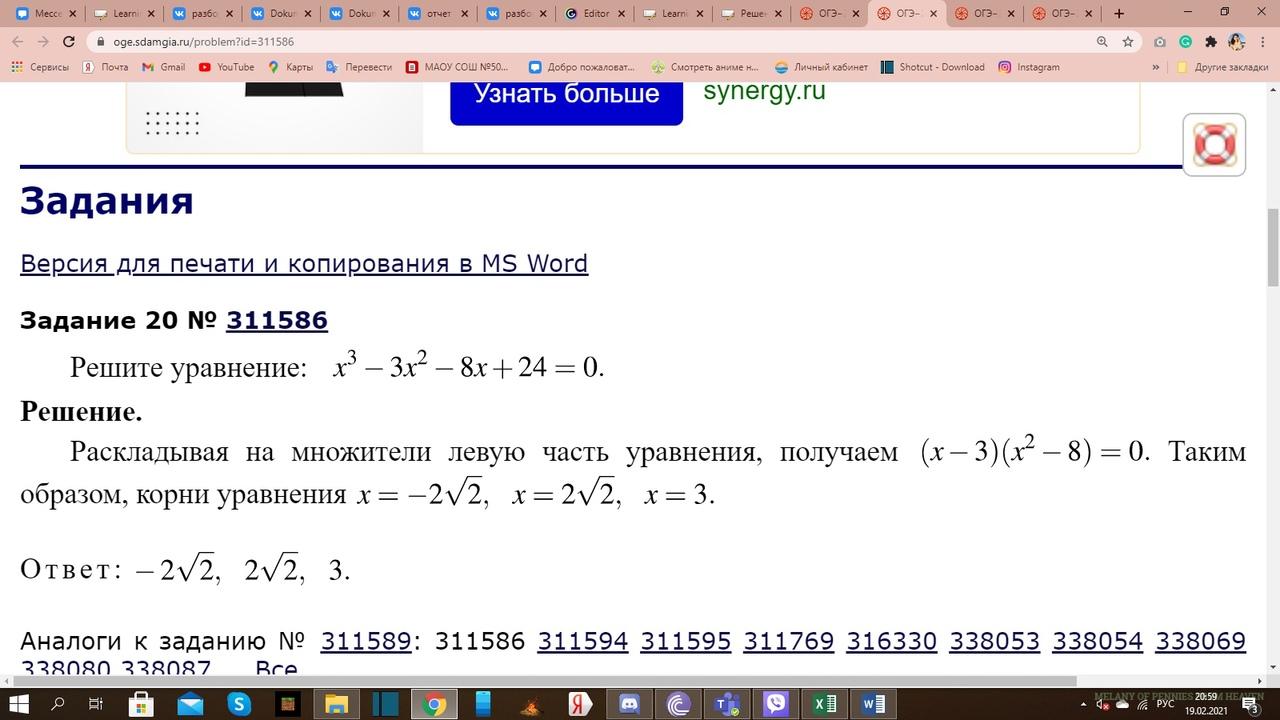Open analog task 316330

coord(892,641)
